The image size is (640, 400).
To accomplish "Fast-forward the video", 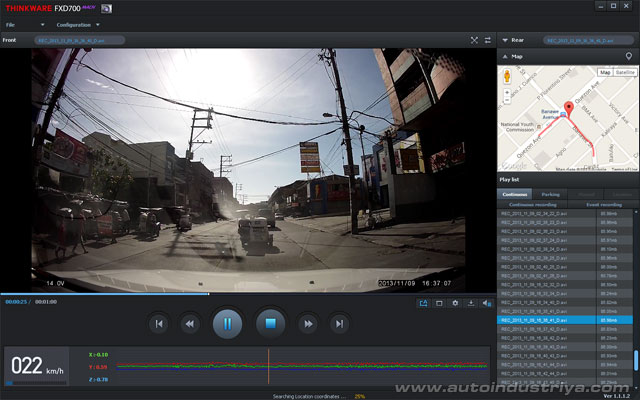I will point(308,324).
